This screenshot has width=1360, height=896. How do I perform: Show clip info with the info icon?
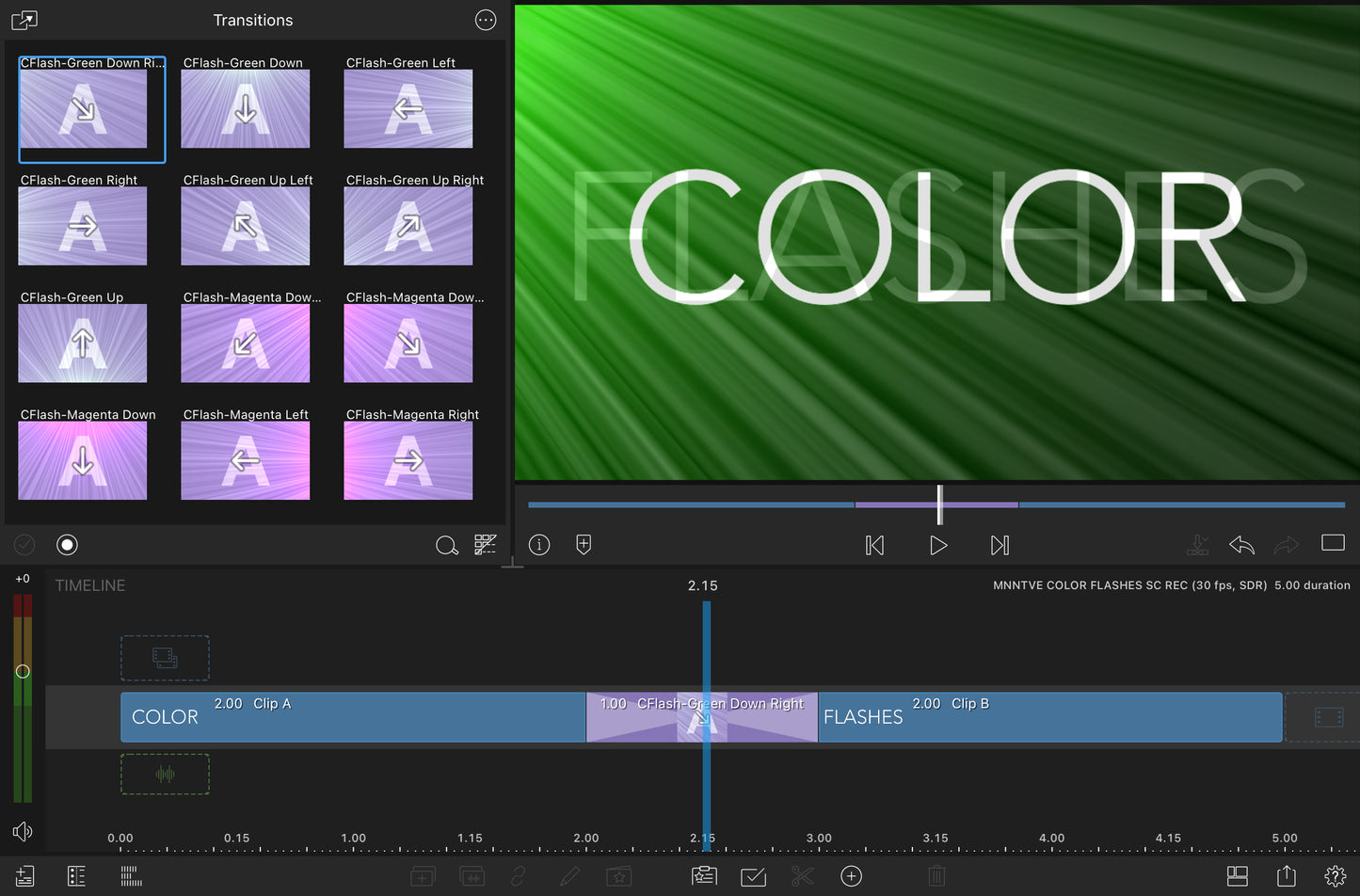point(539,545)
